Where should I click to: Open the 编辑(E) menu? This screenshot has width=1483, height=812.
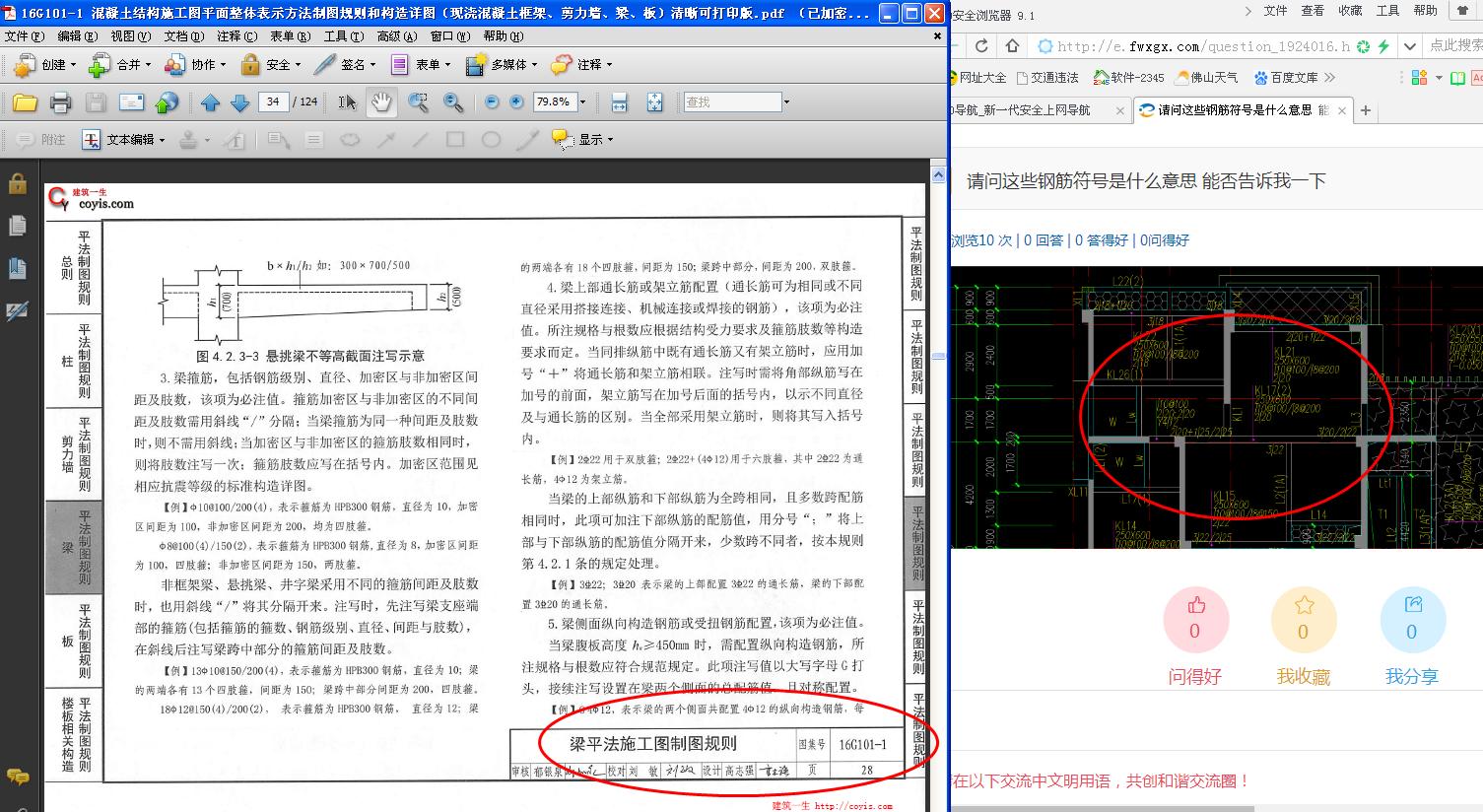(78, 36)
